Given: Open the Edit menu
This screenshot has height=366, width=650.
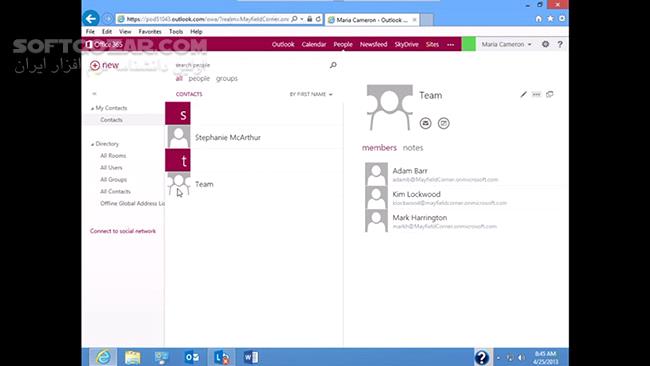Looking at the screenshot, I should (107, 32).
